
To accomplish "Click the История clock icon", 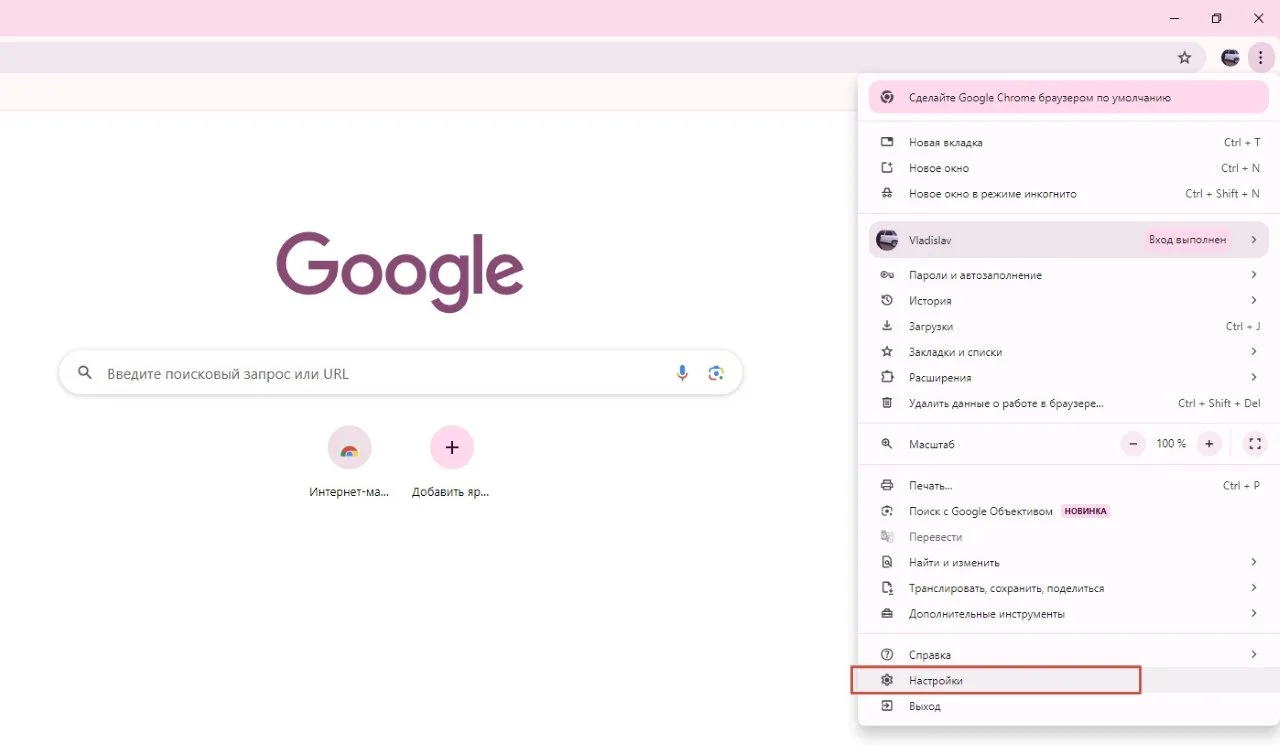I will pos(887,300).
